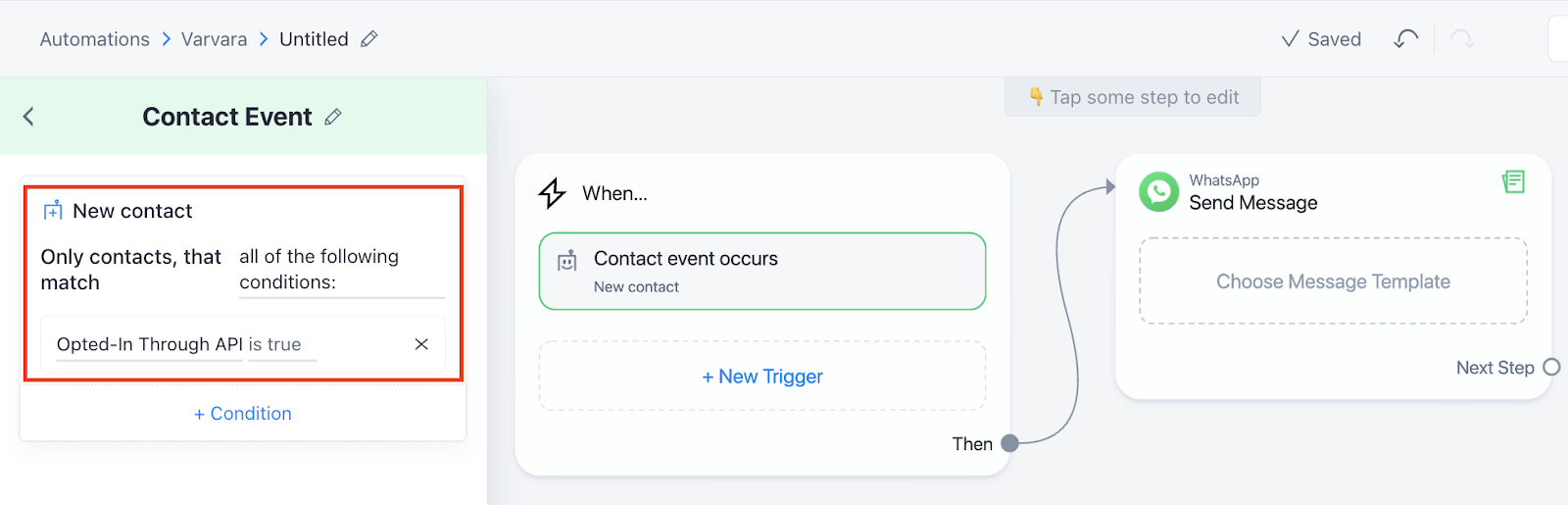The image size is (1568, 505).
Task: Remove the Opted-In Through API condition
Action: coord(421,344)
